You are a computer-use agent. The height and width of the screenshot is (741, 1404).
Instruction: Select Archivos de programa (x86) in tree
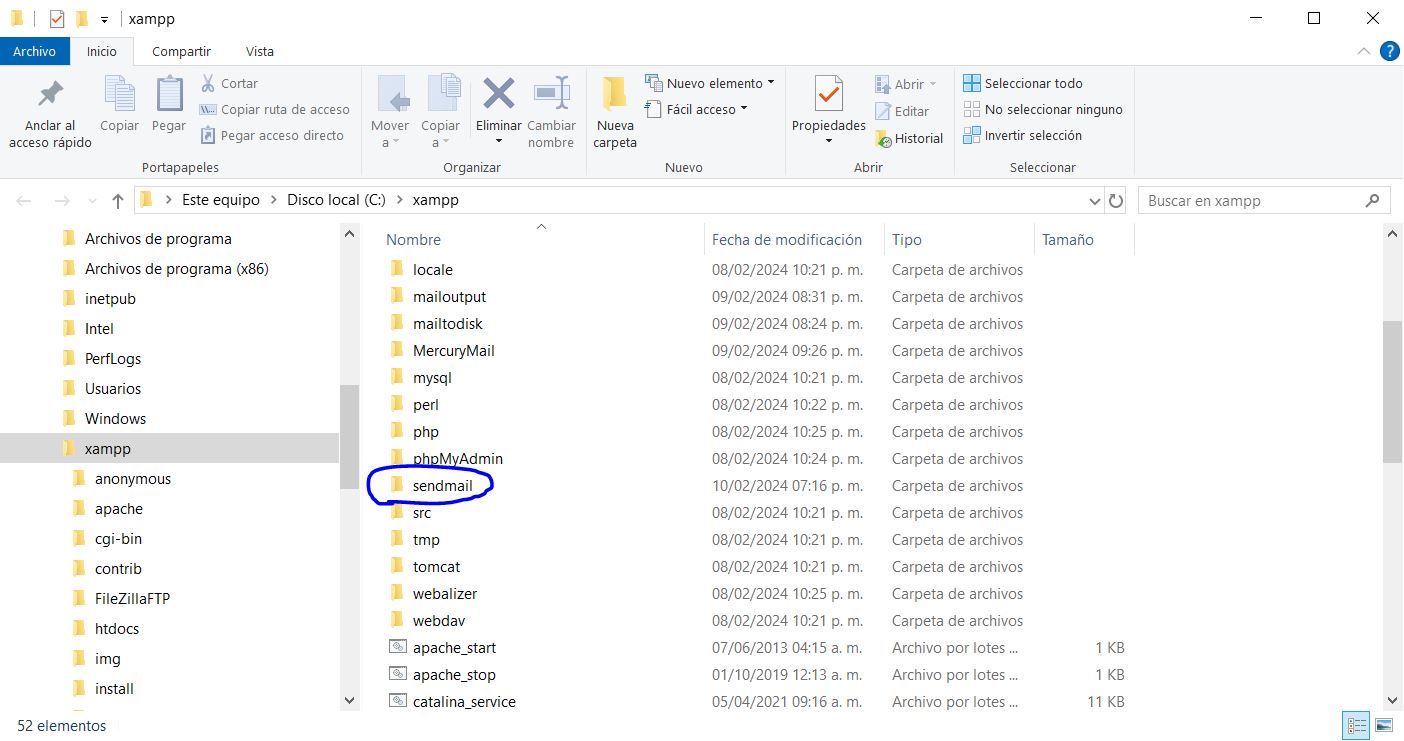176,268
